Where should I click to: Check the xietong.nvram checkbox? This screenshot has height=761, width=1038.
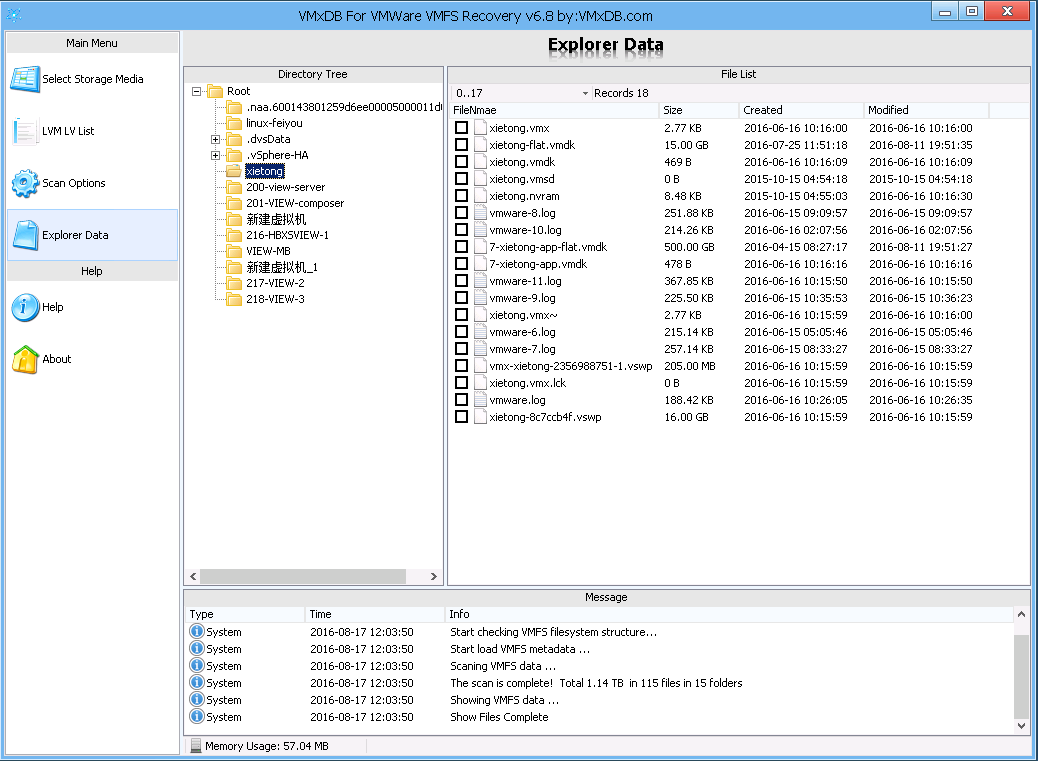(x=461, y=196)
